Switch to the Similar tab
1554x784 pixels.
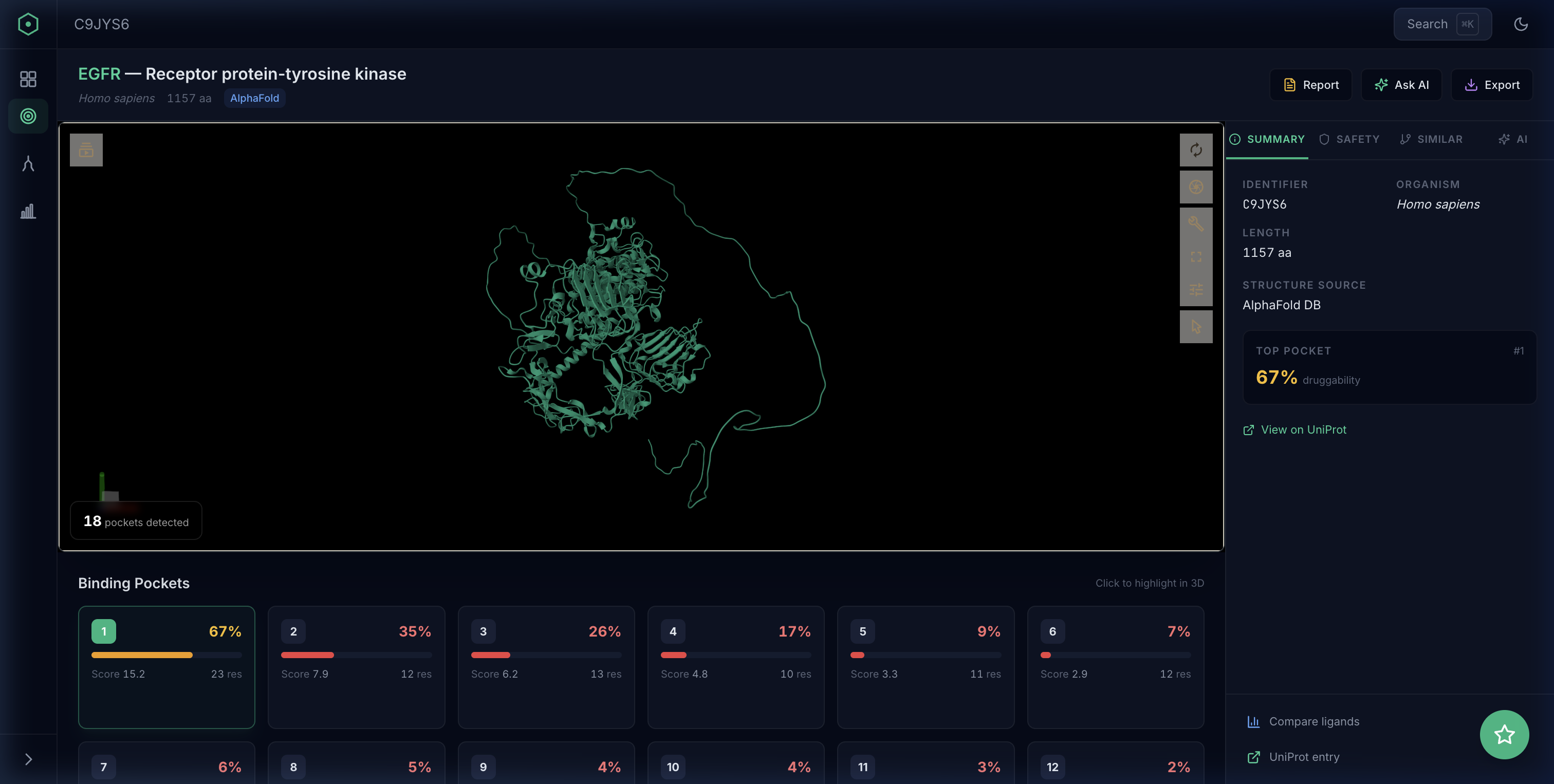(x=1432, y=139)
